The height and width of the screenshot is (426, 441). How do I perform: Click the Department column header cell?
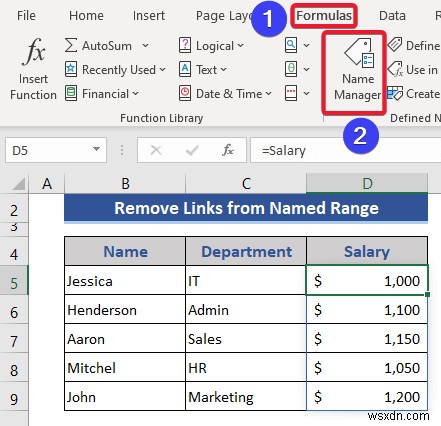click(246, 251)
